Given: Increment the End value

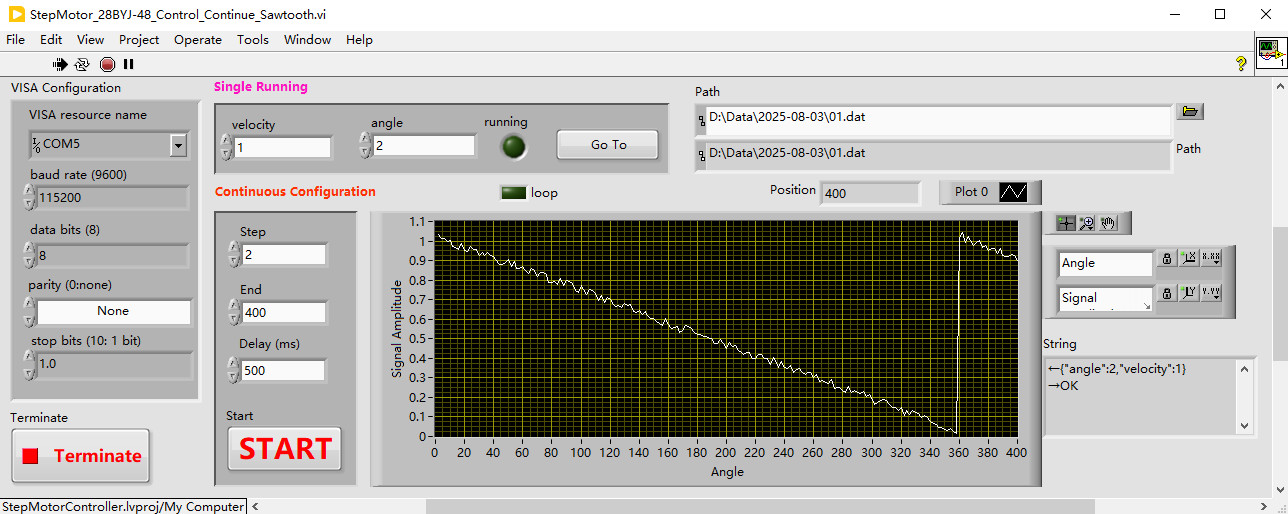Looking at the screenshot, I should [x=233, y=307].
